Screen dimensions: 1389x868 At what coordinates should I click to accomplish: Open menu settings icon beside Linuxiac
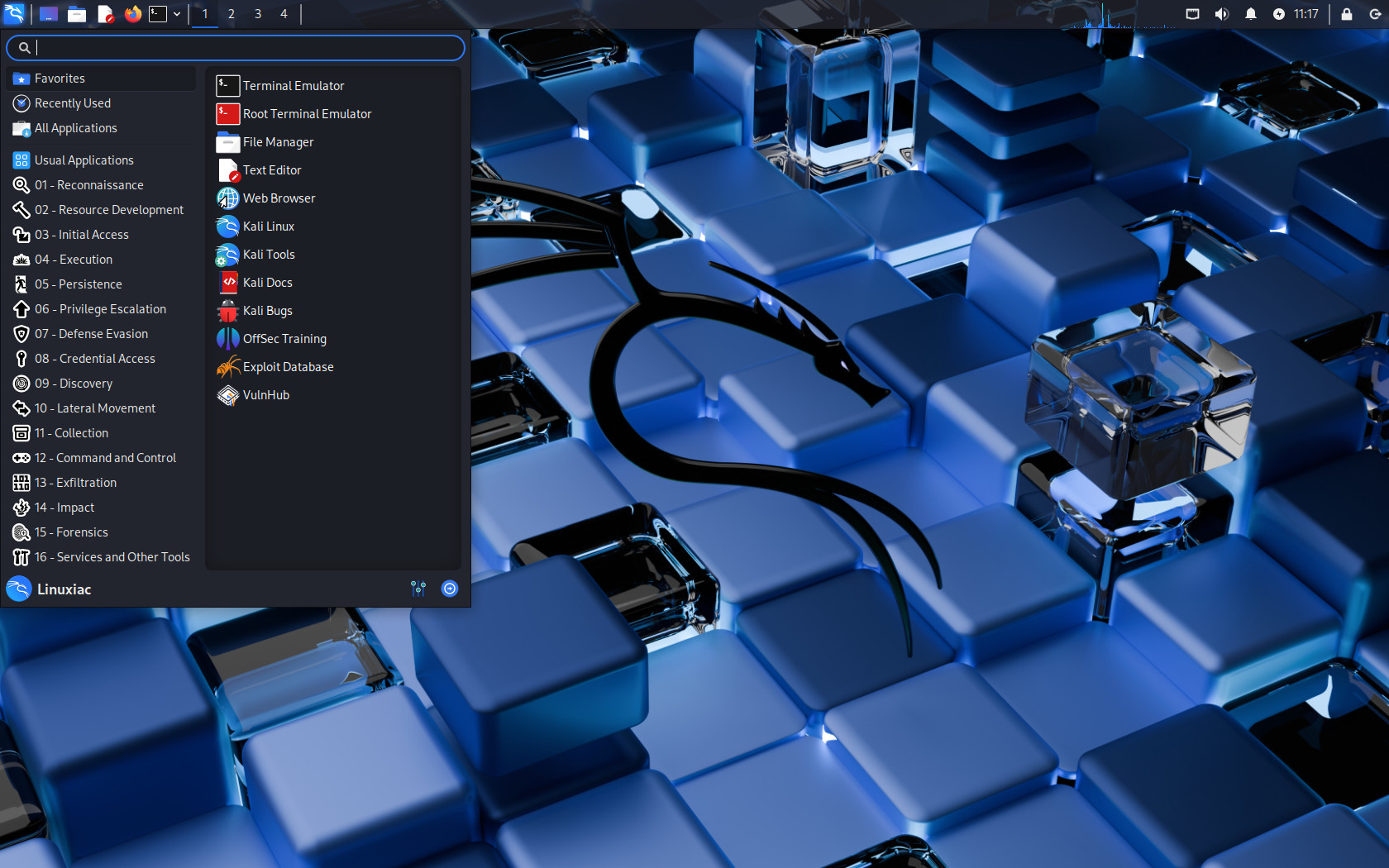click(418, 589)
